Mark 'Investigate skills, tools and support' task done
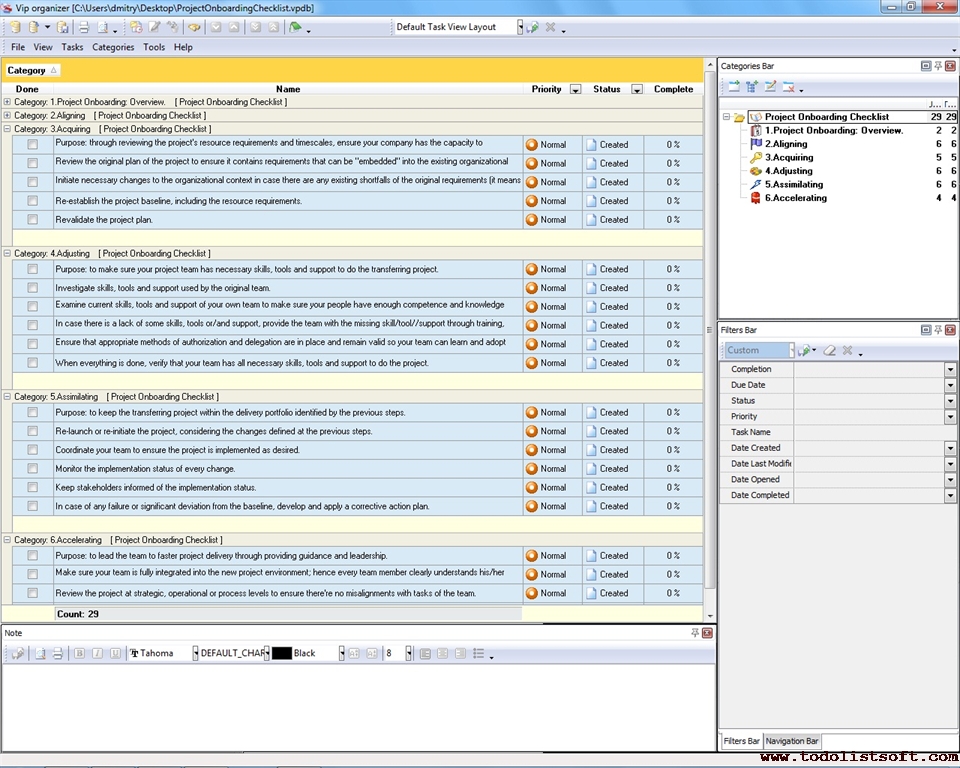Image resolution: width=960 pixels, height=768 pixels. (x=33, y=288)
